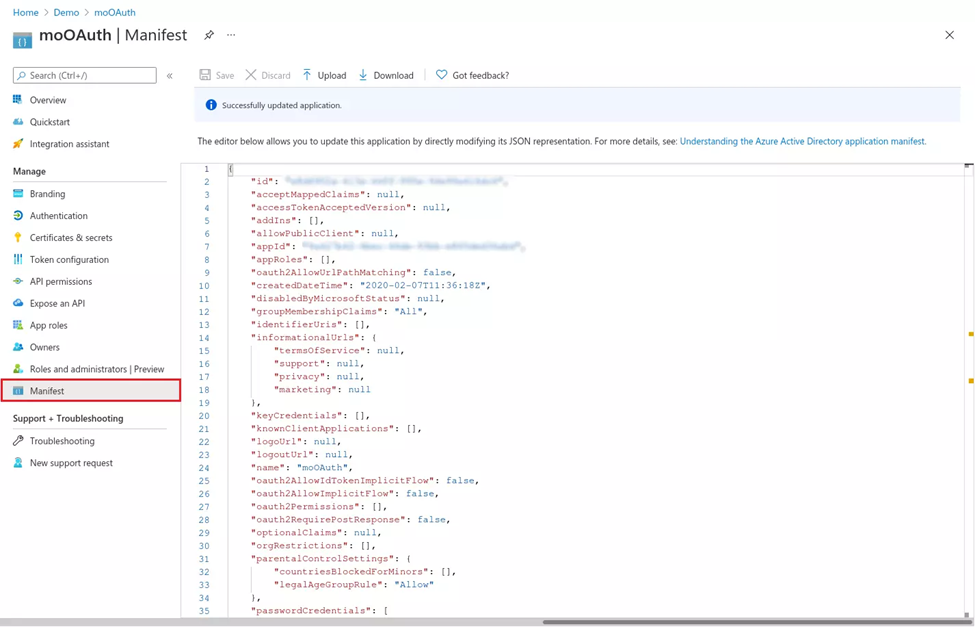Screen dimensions: 975x627
Task: Click the Certificates & secrets key icon
Action: pyautogui.click(x=18, y=238)
